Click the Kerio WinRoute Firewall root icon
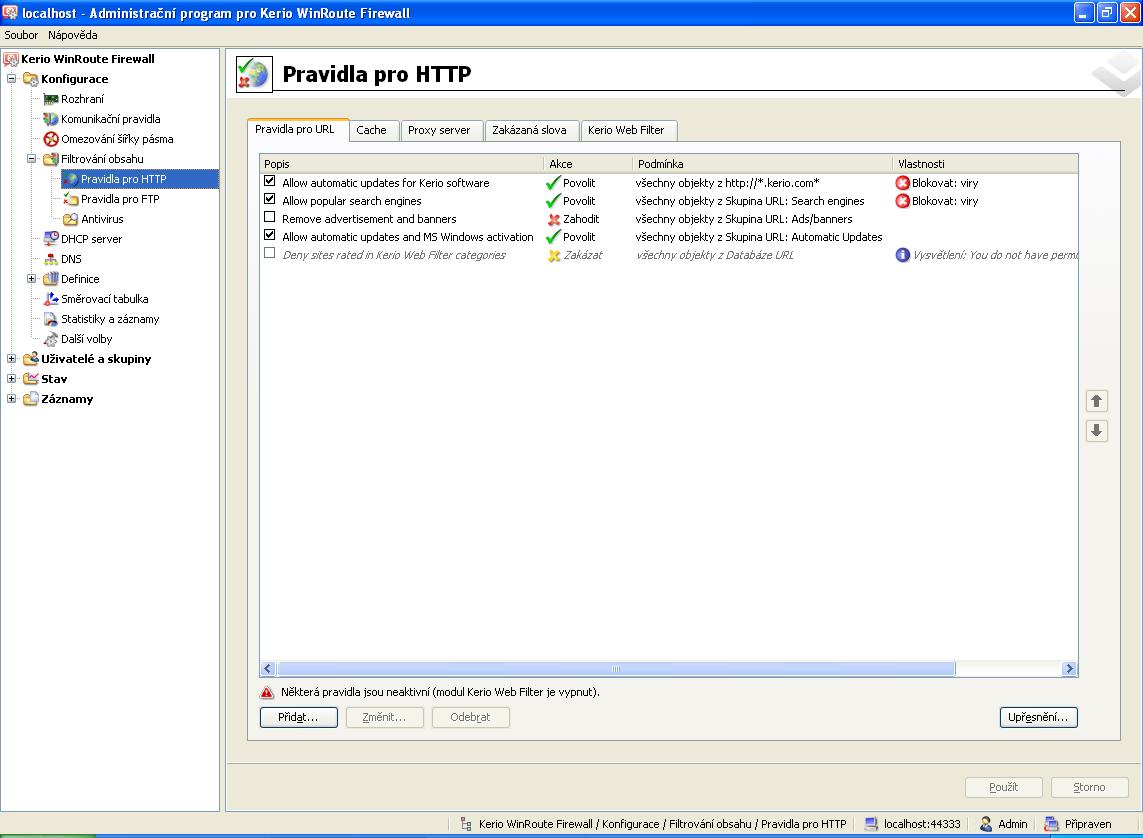Image resolution: width=1143 pixels, height=838 pixels. (11, 59)
